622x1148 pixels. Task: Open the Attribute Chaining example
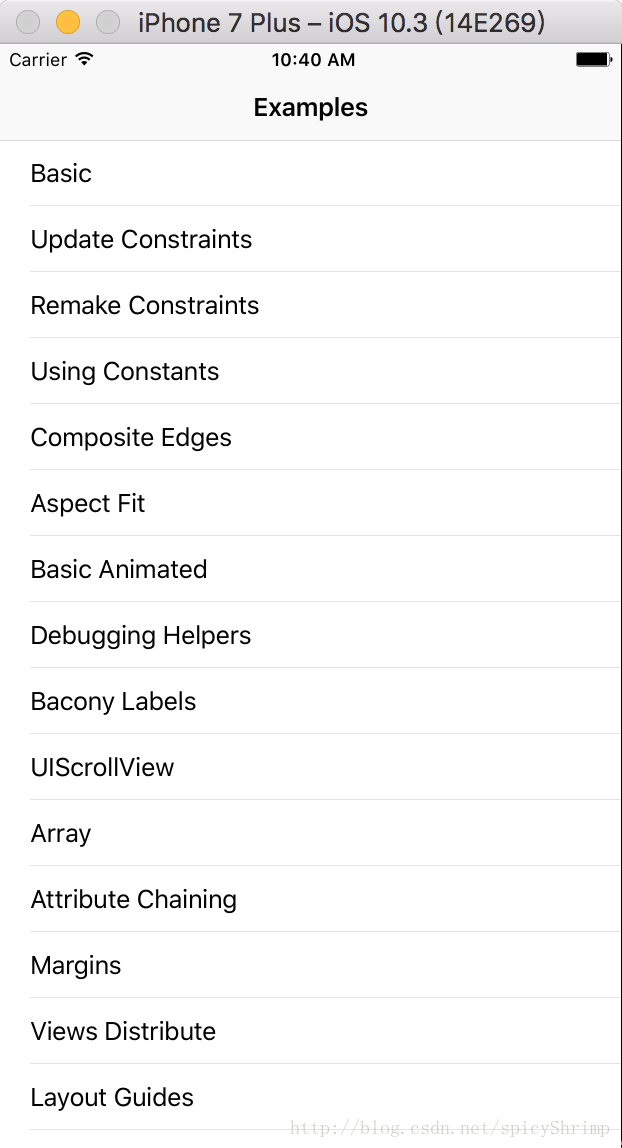click(134, 900)
